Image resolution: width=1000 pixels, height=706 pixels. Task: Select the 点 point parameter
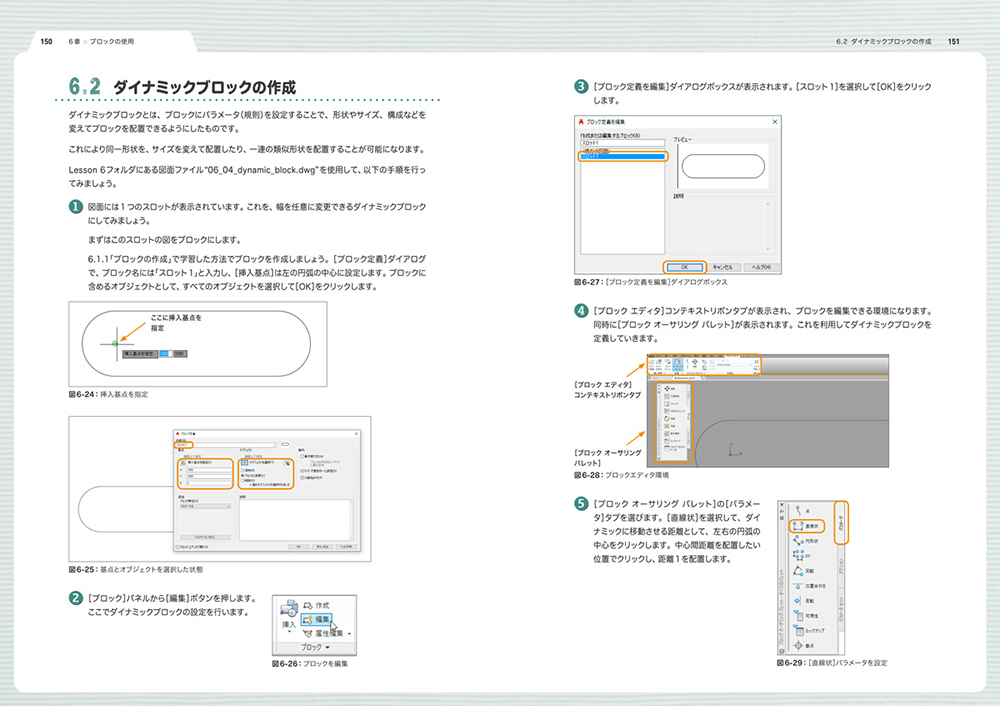(x=802, y=511)
